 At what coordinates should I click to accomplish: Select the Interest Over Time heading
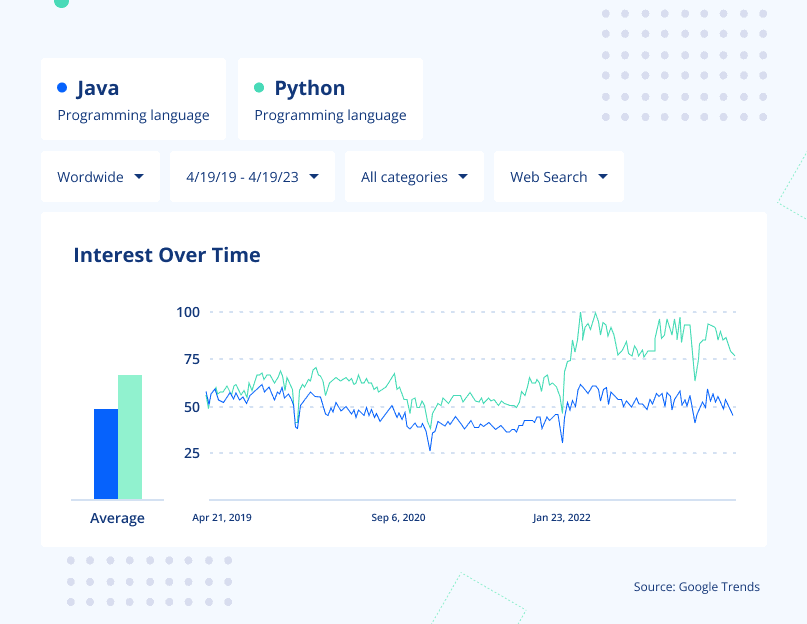(x=166, y=255)
